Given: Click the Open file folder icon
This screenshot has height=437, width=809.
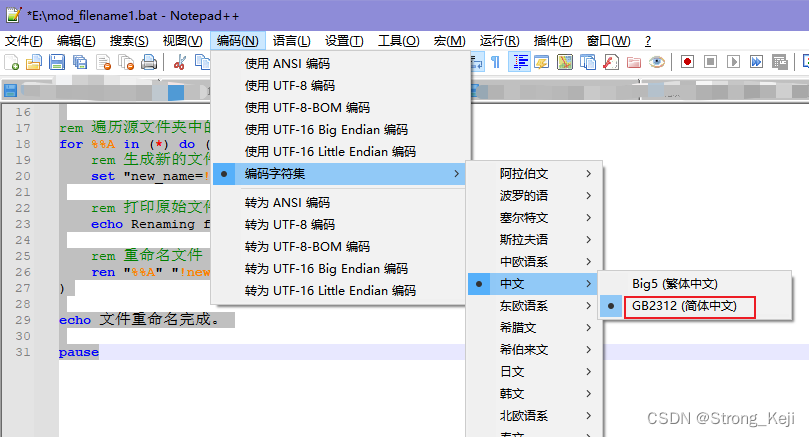Looking at the screenshot, I should pos(34,62).
